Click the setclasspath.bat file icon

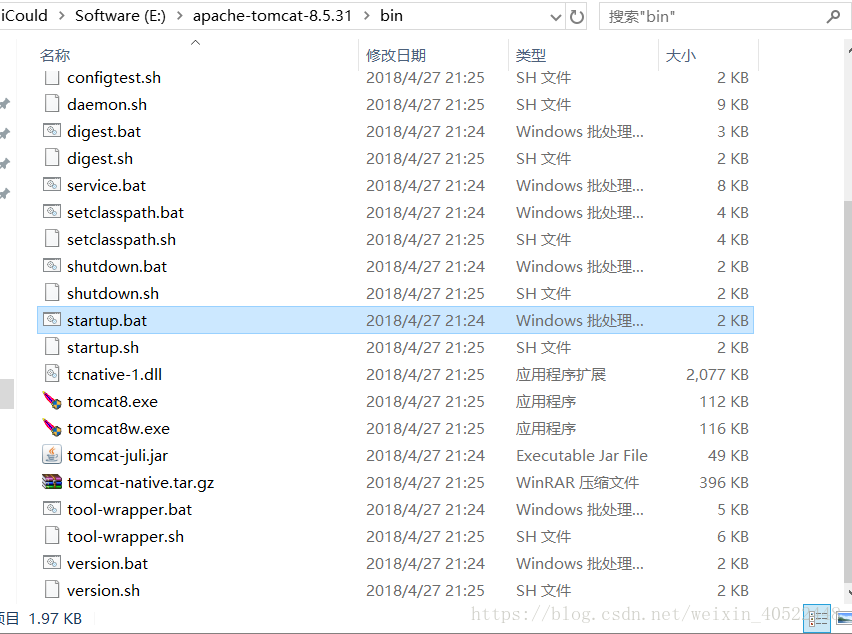click(52, 212)
